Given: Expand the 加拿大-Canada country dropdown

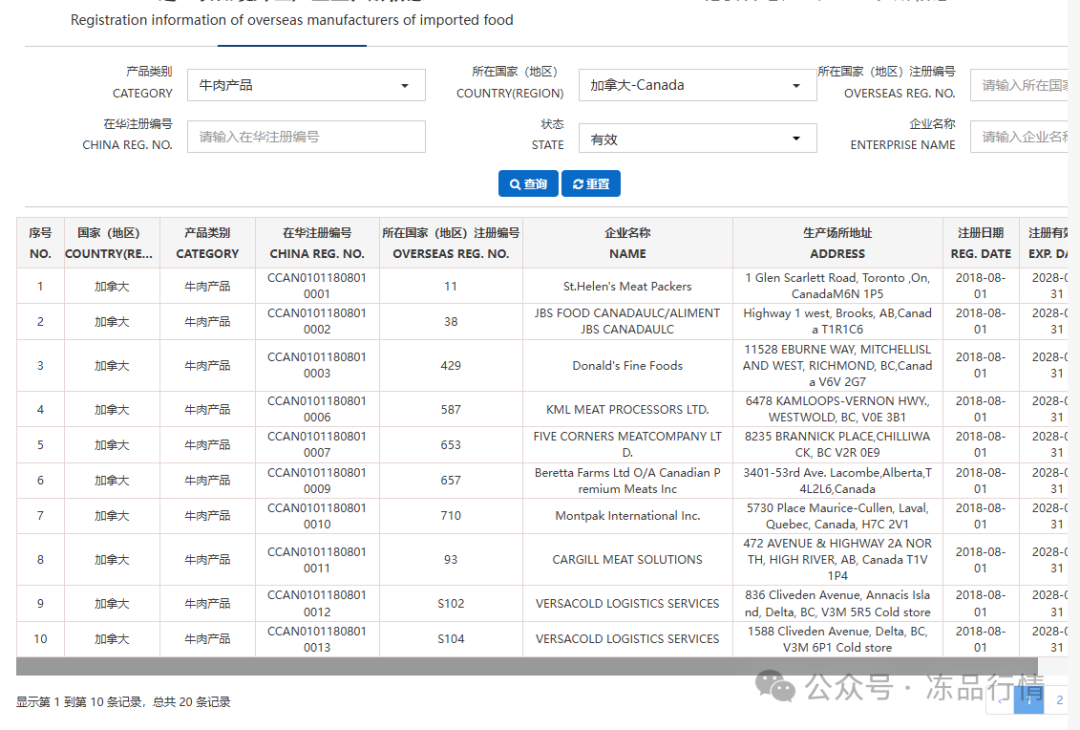Looking at the screenshot, I should (697, 85).
